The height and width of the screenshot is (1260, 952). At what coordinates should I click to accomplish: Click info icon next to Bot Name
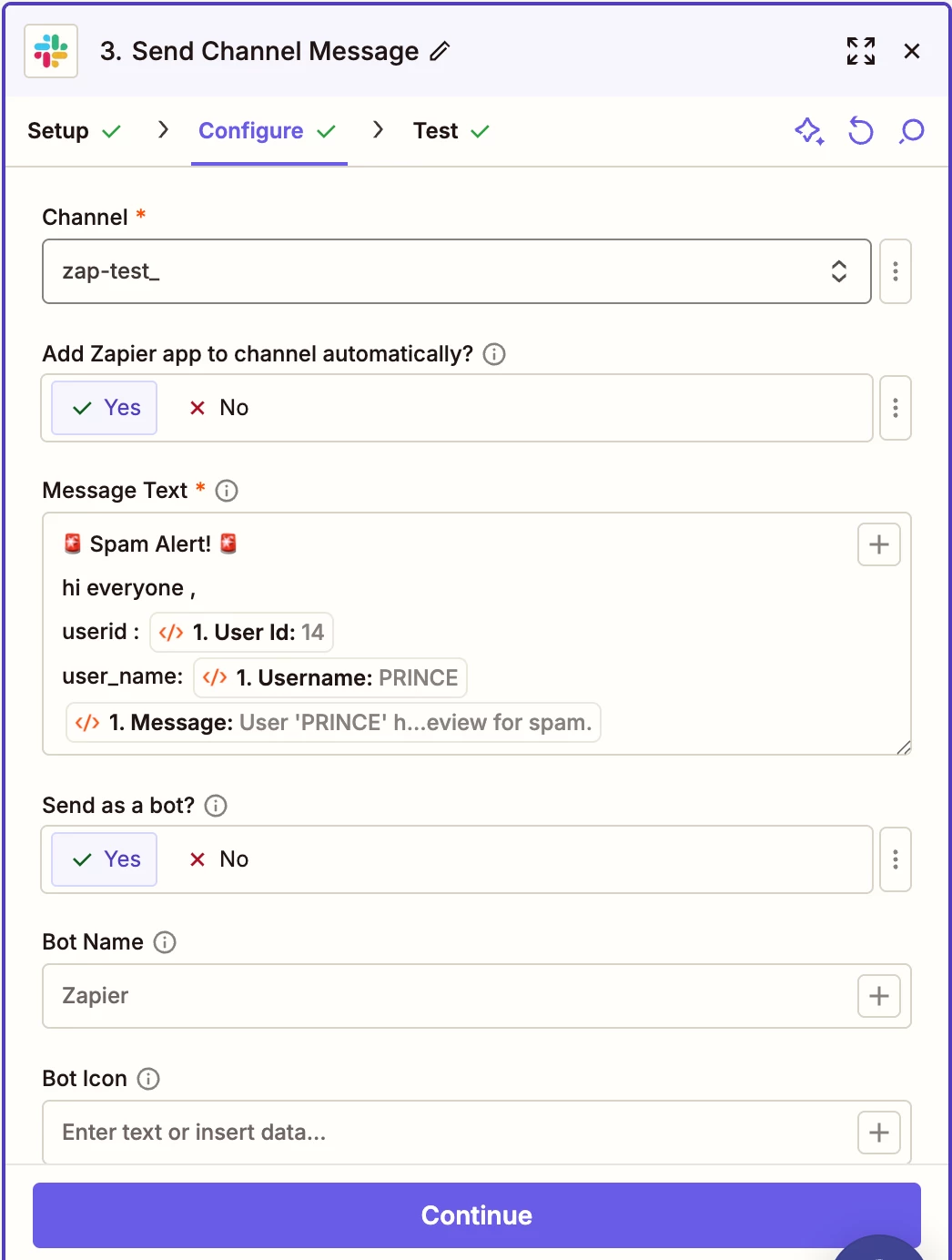tap(165, 942)
